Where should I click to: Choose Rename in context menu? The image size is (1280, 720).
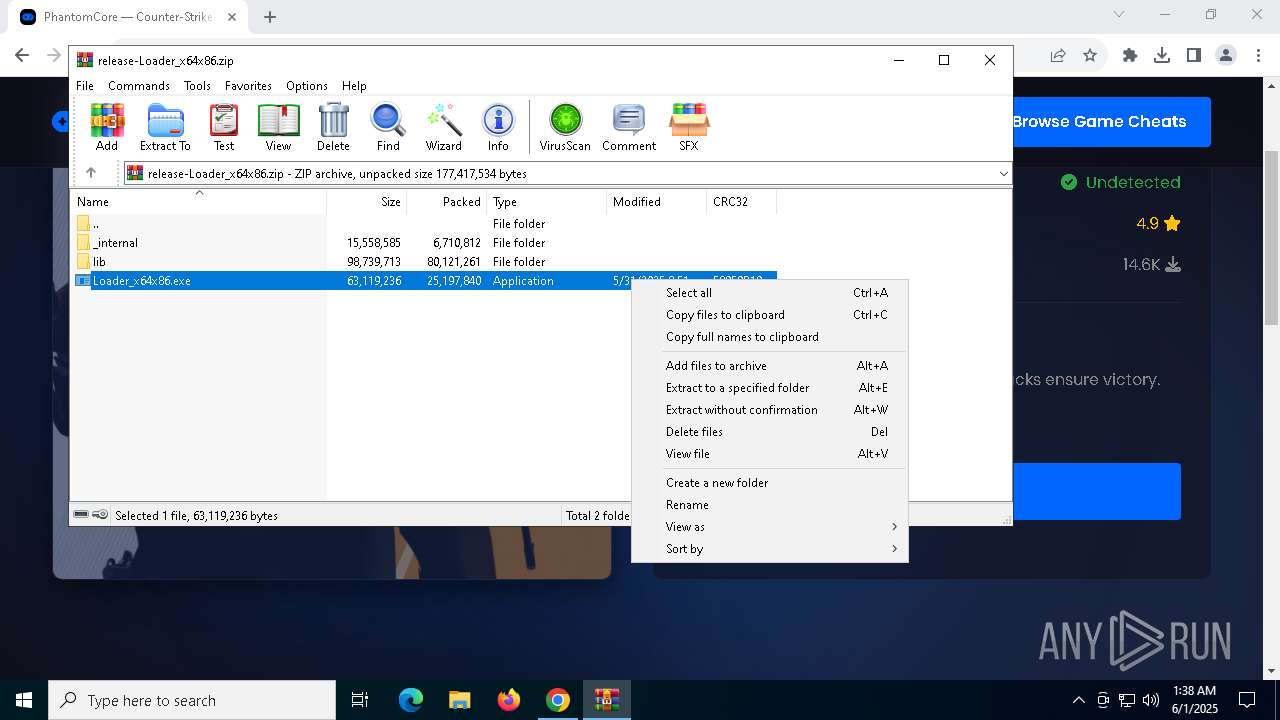770,505
